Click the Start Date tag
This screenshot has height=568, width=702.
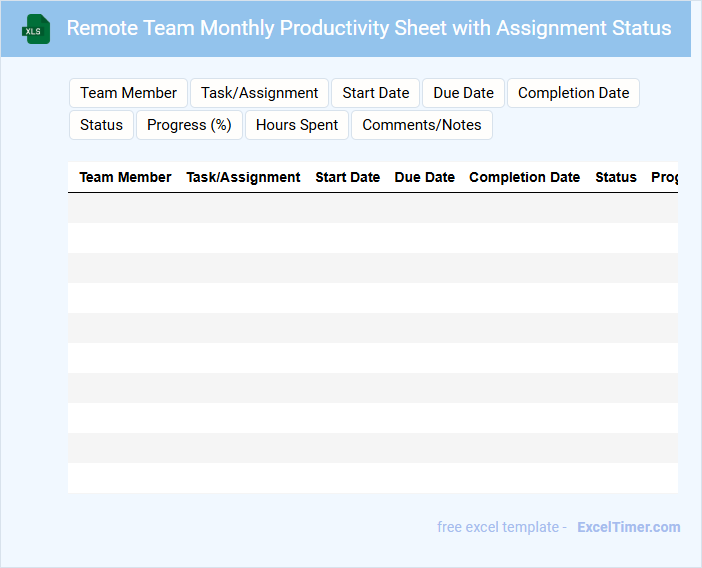point(375,93)
